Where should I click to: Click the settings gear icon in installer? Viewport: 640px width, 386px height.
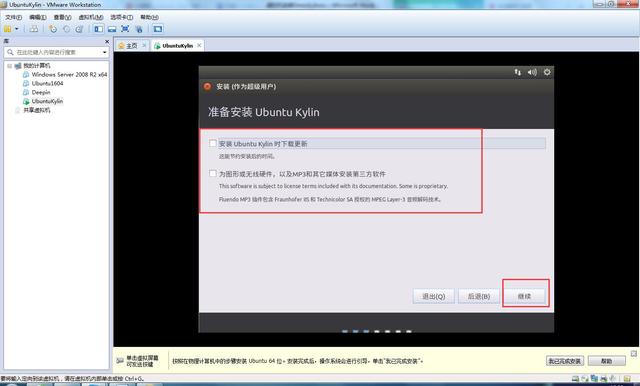[547, 72]
